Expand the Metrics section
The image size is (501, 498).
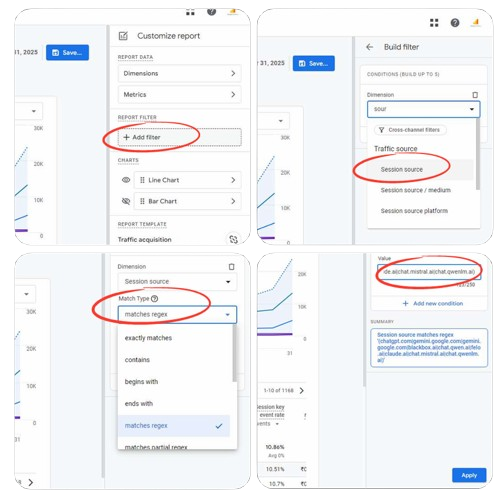(179, 95)
